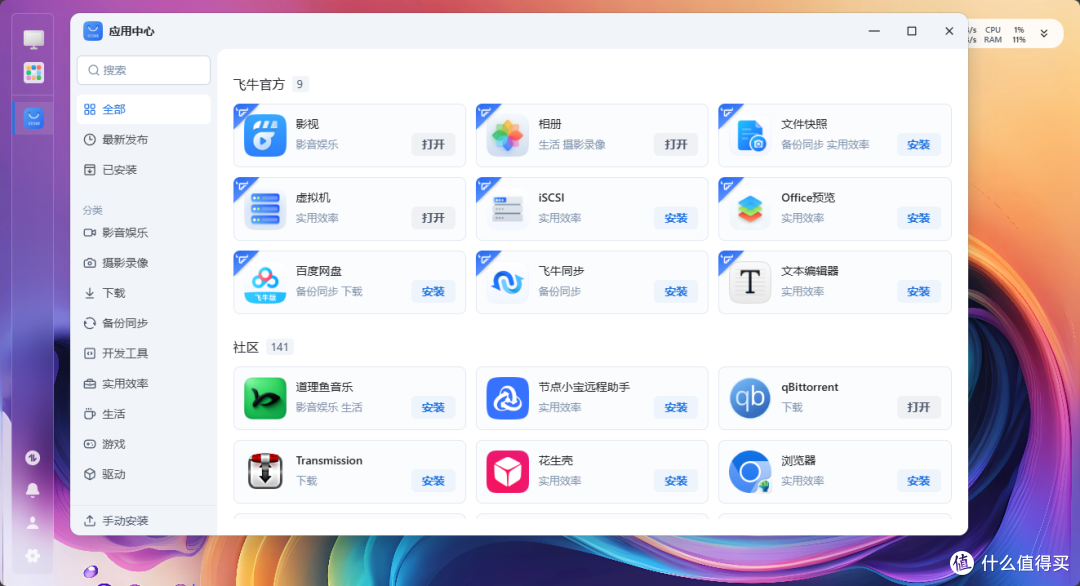Open the 节点小宝远程助手 icon
Screen dimensions: 1080x586
pyautogui.click(x=508, y=398)
